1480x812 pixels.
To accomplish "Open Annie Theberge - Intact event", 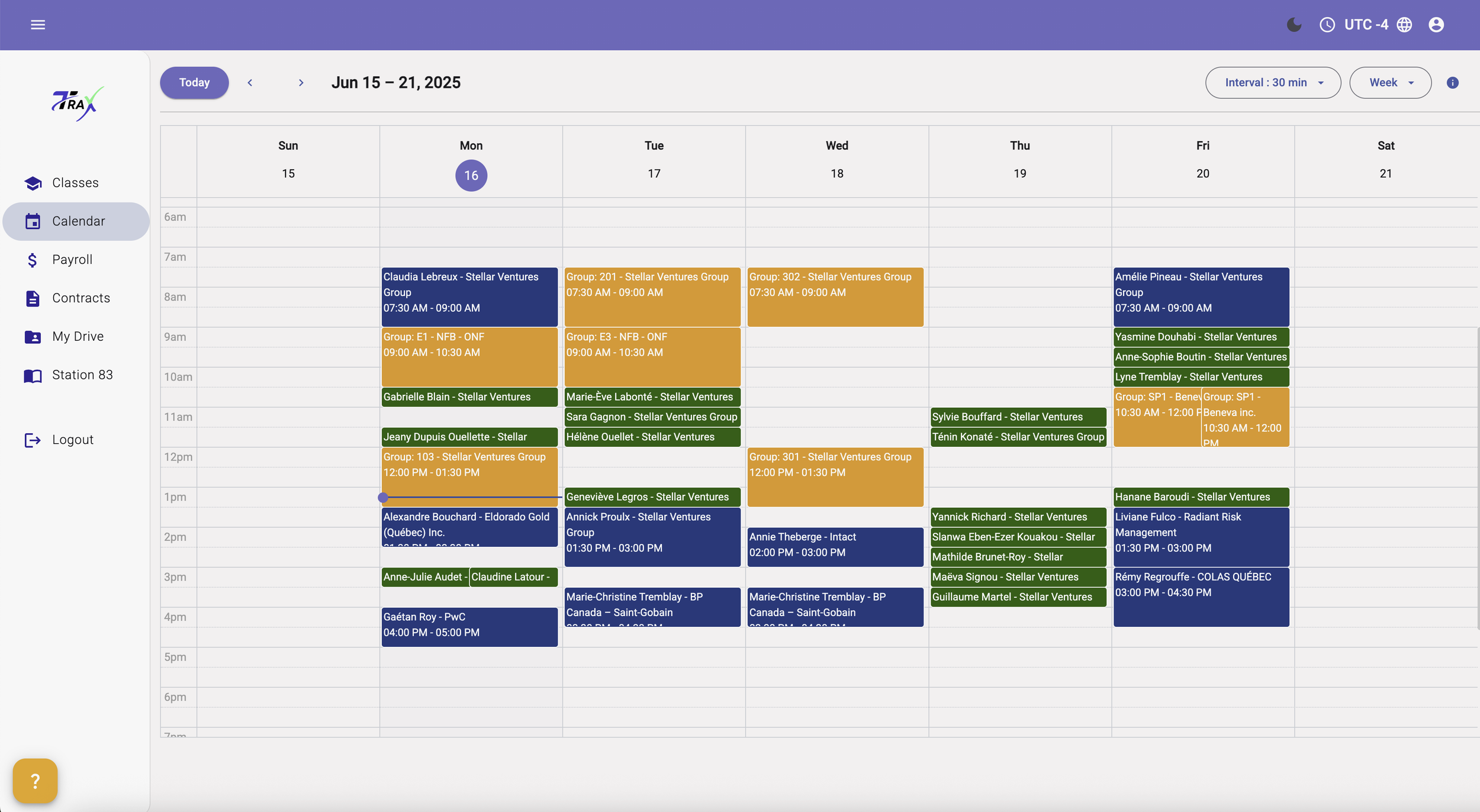I will click(x=835, y=547).
